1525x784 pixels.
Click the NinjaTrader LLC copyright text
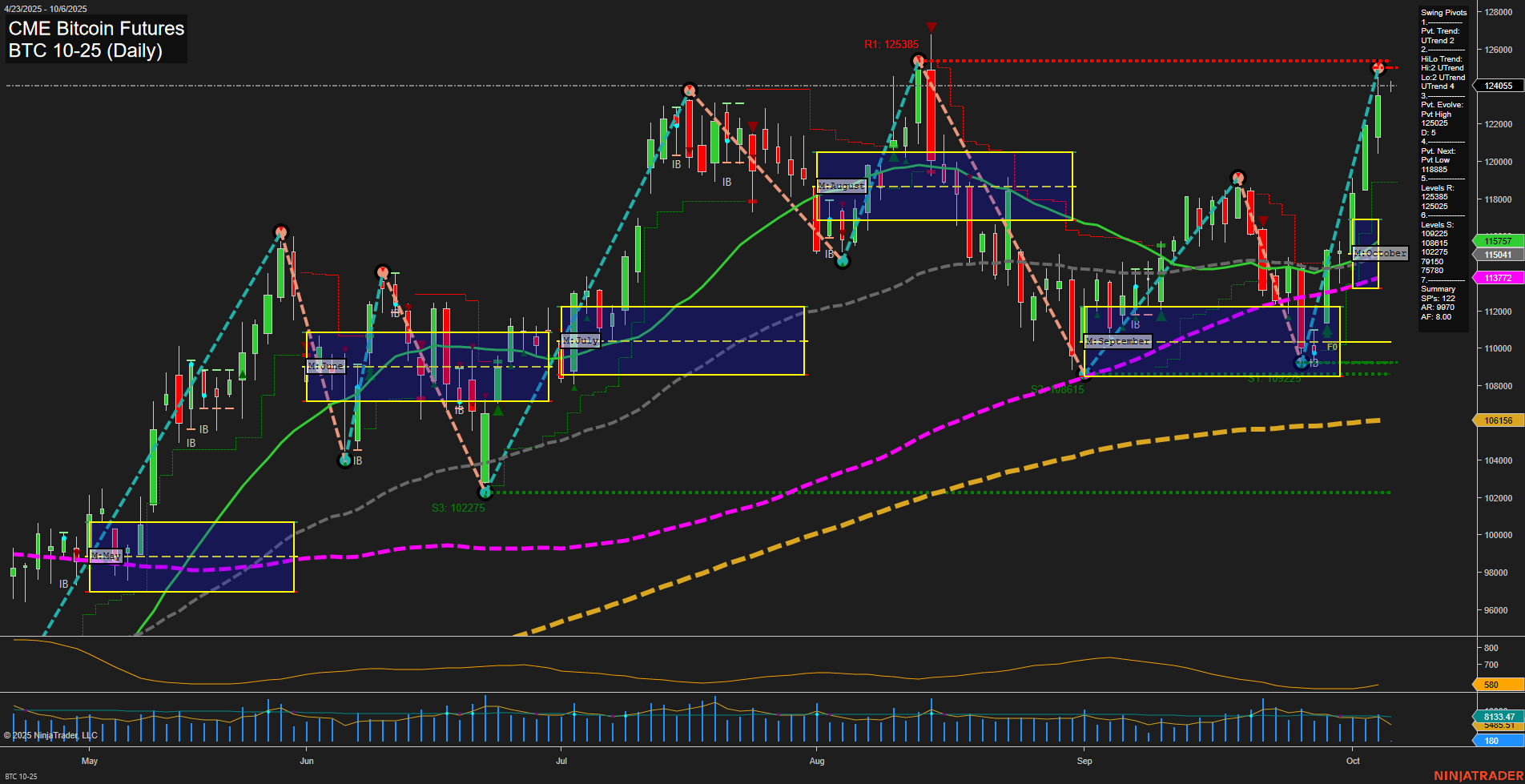pyautogui.click(x=51, y=735)
